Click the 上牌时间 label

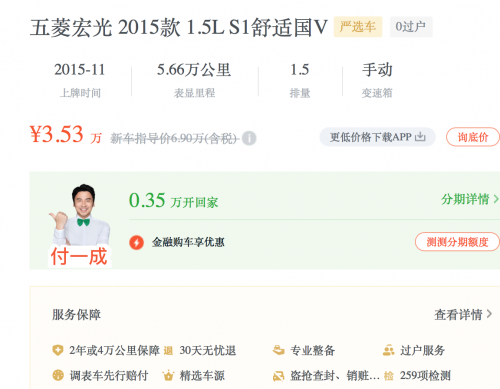click(x=80, y=93)
